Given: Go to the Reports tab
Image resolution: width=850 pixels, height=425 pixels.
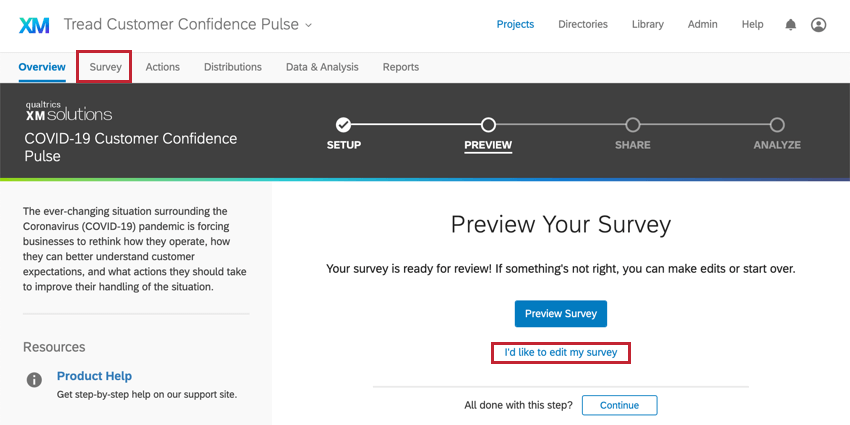Looking at the screenshot, I should point(401,67).
